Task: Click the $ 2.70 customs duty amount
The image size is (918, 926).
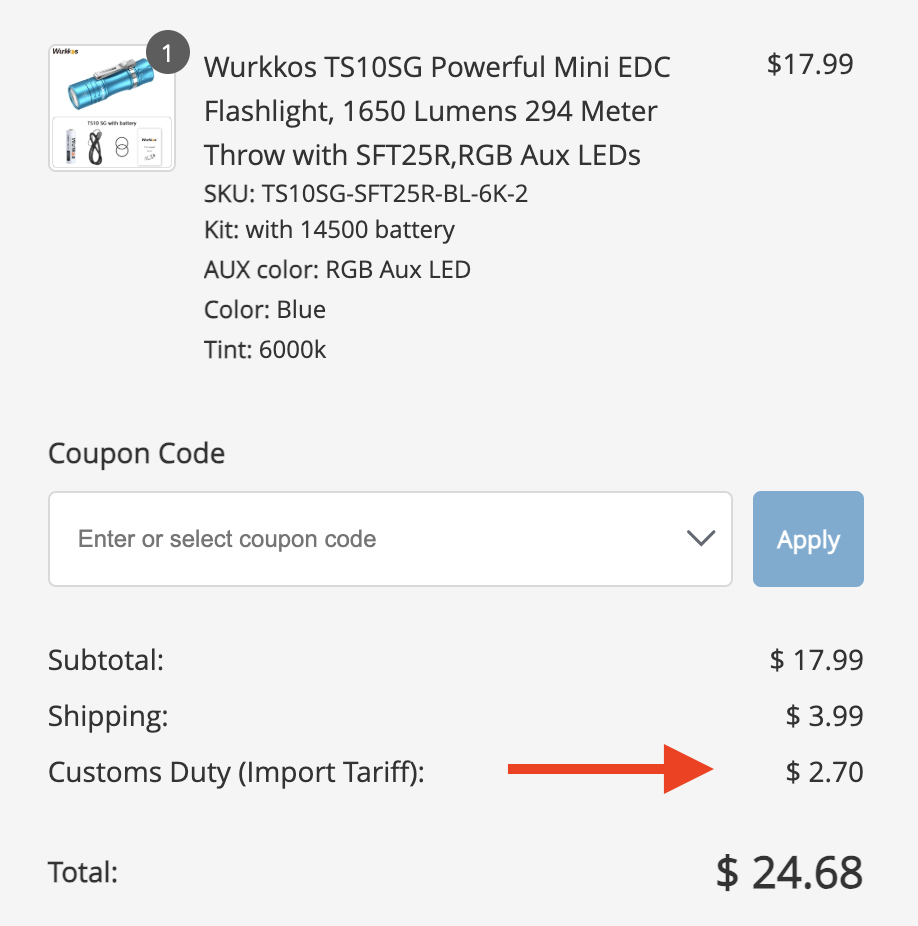Action: (x=824, y=772)
